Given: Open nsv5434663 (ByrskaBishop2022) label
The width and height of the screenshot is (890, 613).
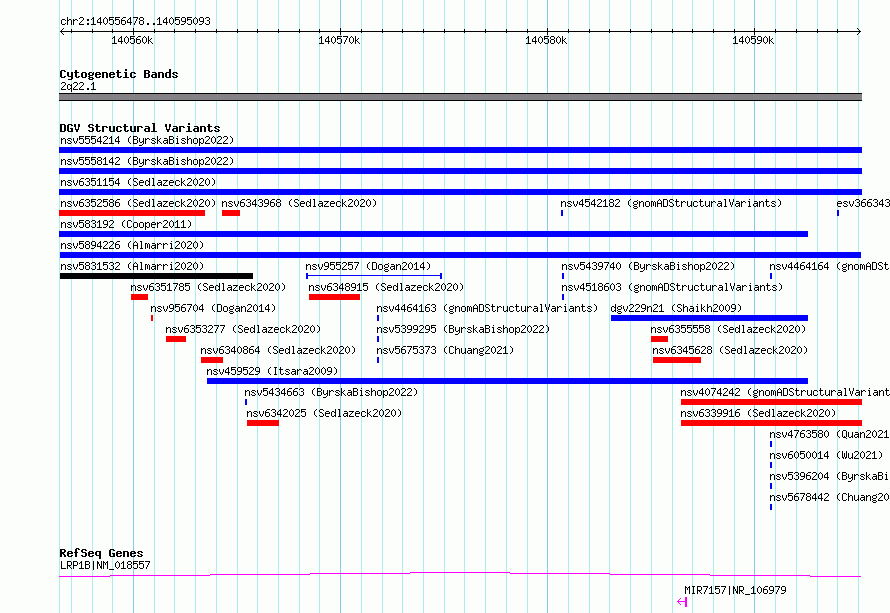Looking at the screenshot, I should tap(331, 392).
